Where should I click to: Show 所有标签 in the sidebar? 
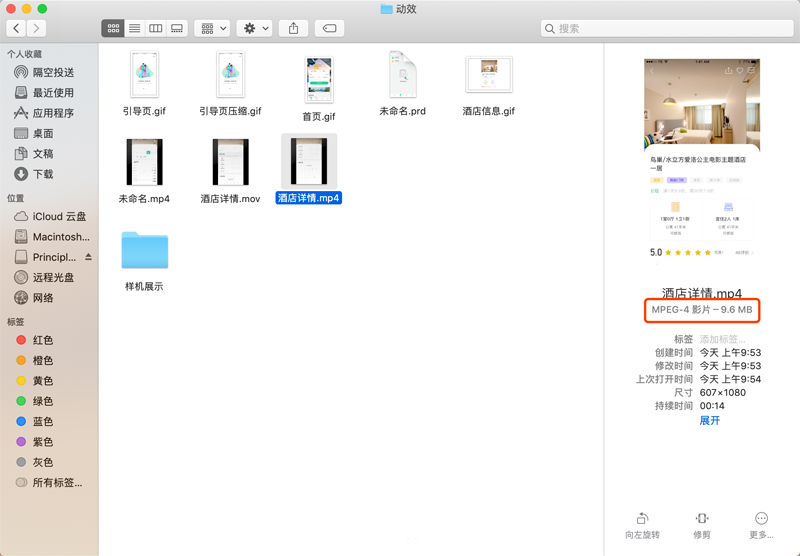(x=49, y=483)
